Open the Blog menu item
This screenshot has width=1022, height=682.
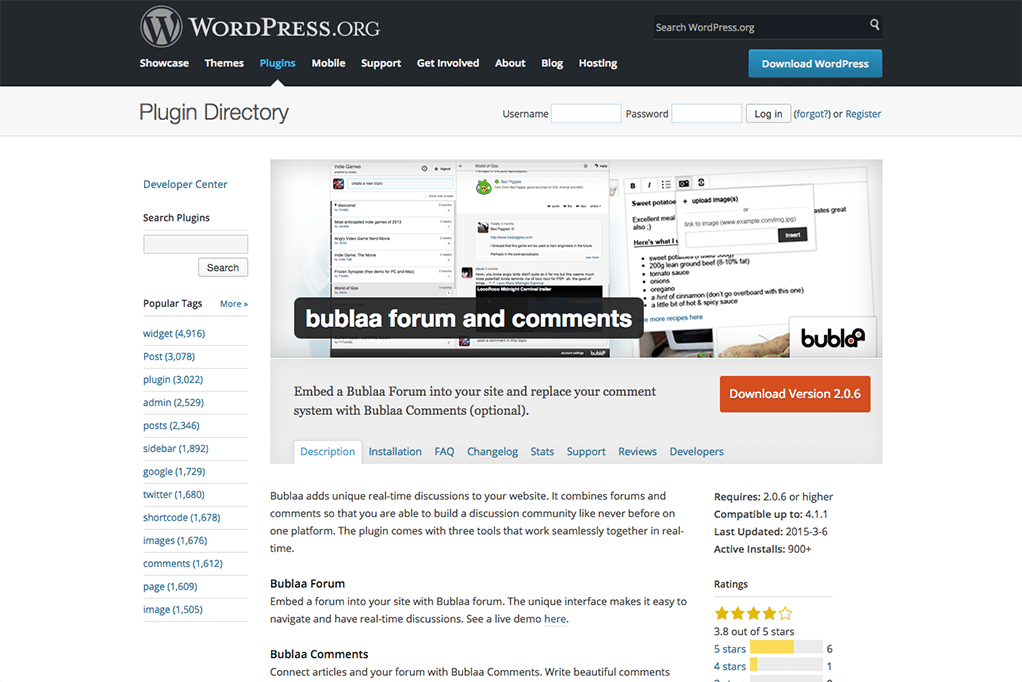coord(552,63)
